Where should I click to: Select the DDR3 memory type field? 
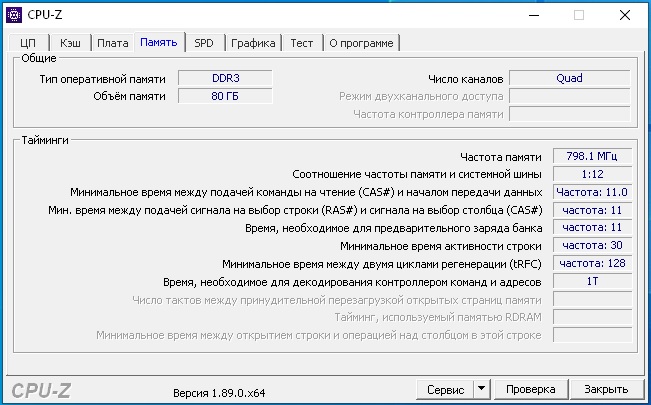click(x=225, y=78)
